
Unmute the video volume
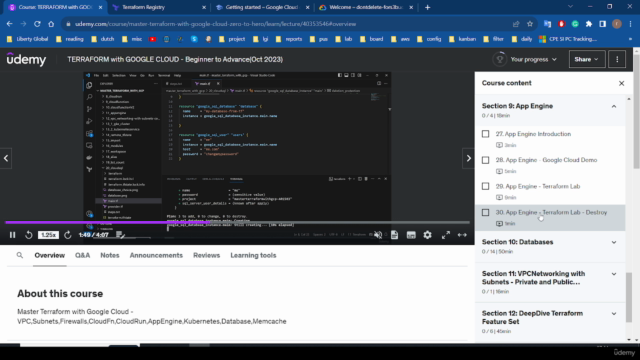point(378,235)
